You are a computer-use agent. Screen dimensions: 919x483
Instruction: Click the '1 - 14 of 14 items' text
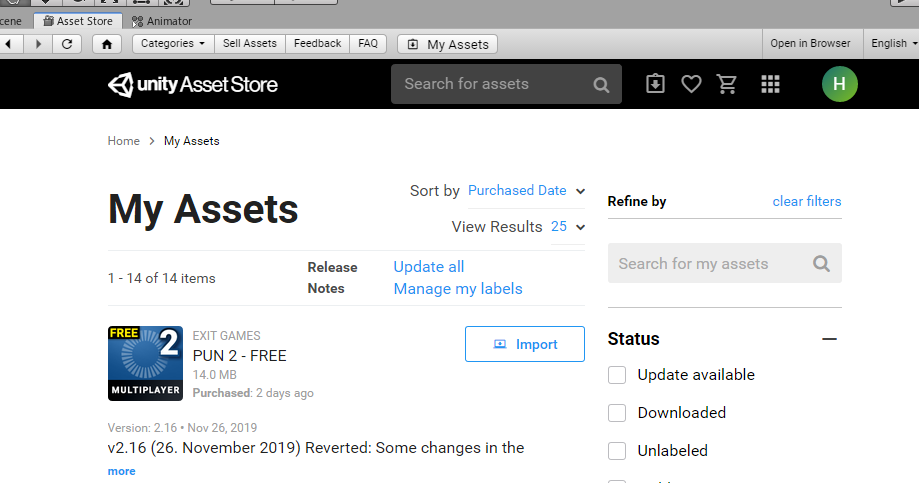(x=162, y=278)
